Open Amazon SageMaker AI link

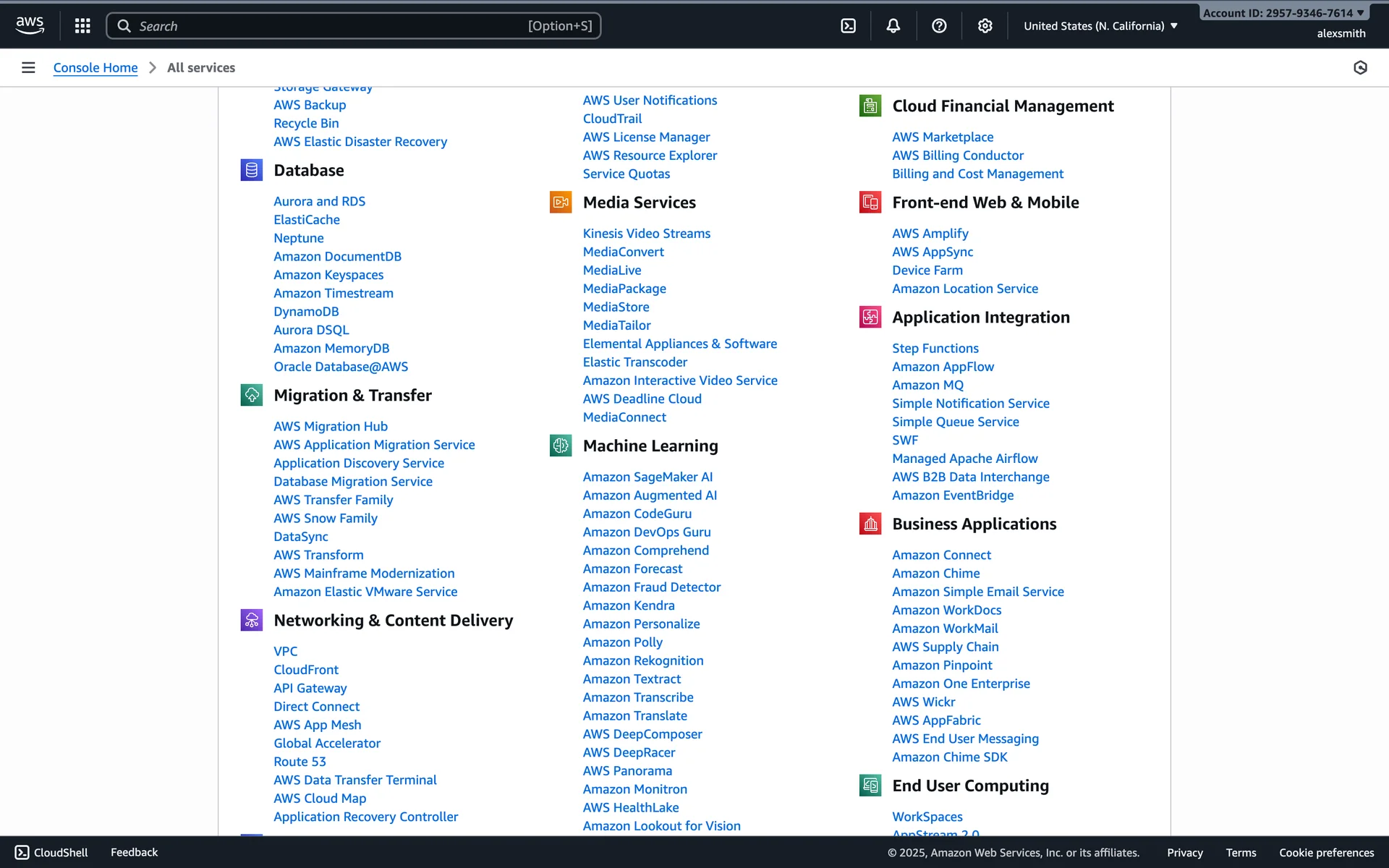(647, 477)
